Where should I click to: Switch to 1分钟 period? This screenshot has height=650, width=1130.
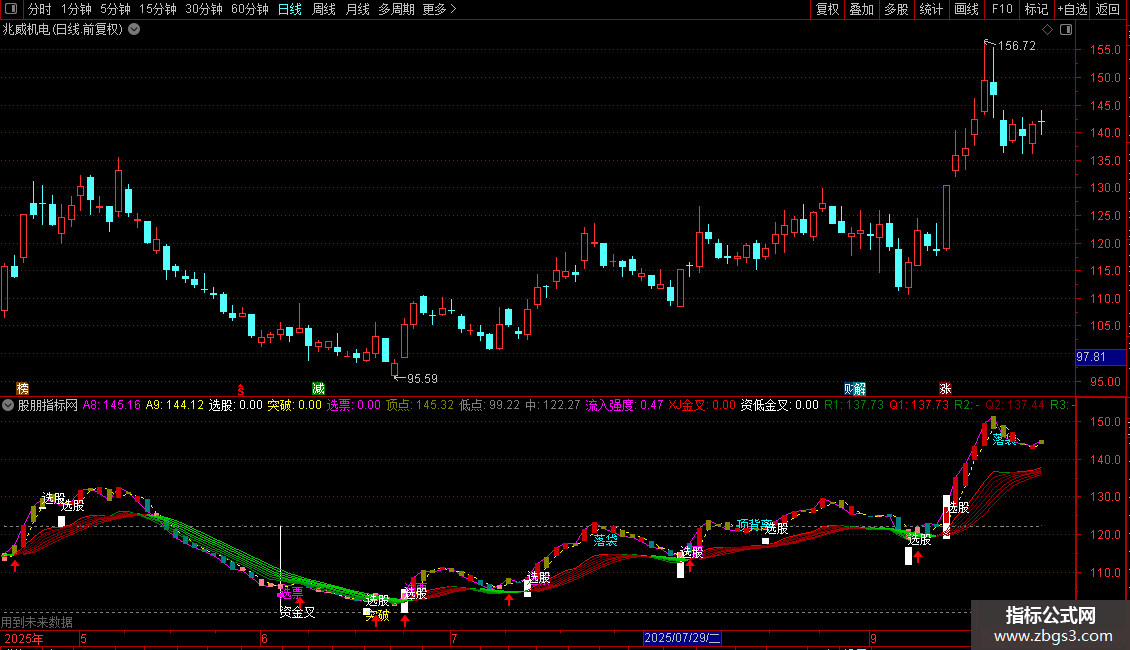pyautogui.click(x=76, y=9)
